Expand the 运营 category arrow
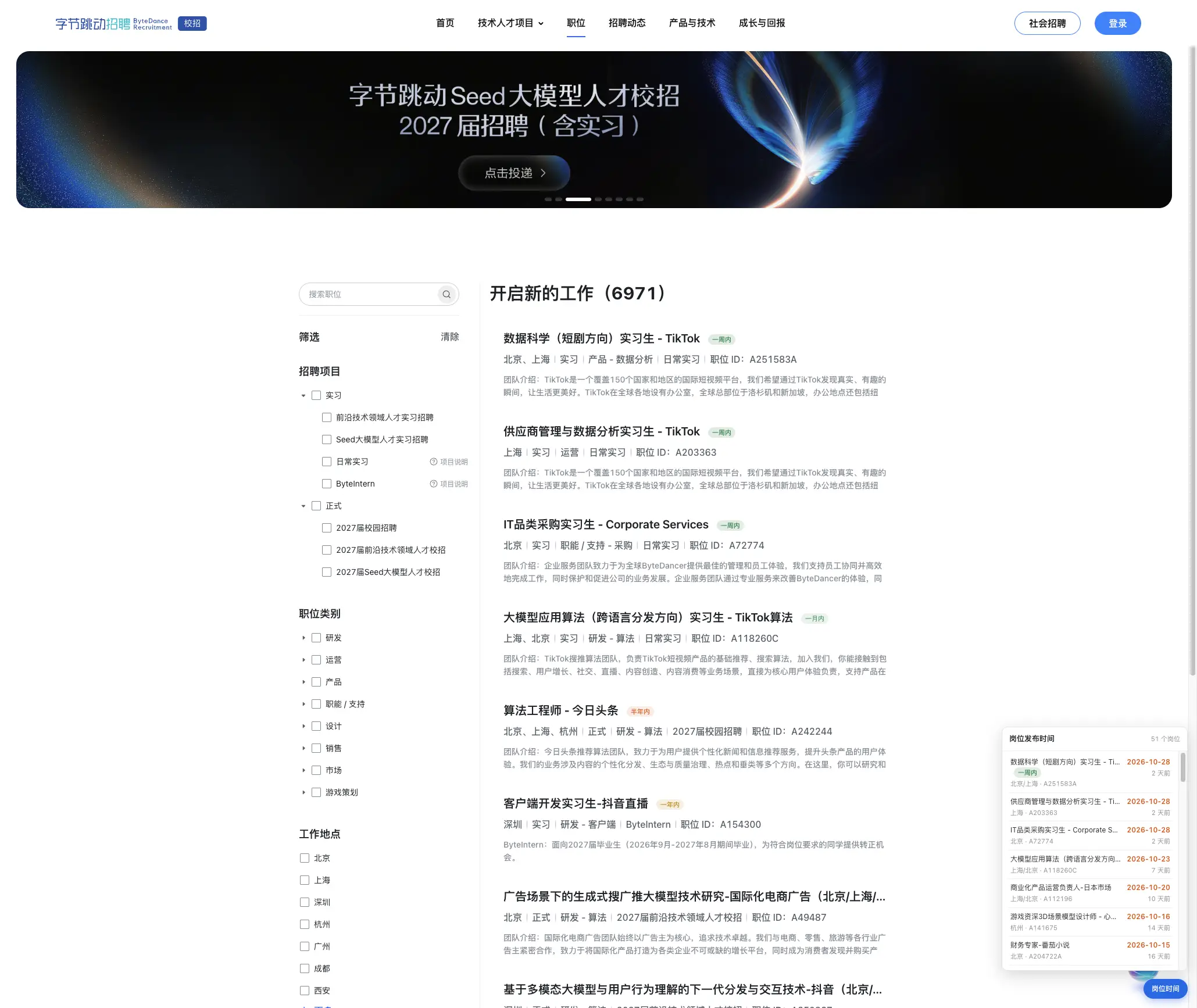Screen dimensions: 1197x1008 pos(303,660)
